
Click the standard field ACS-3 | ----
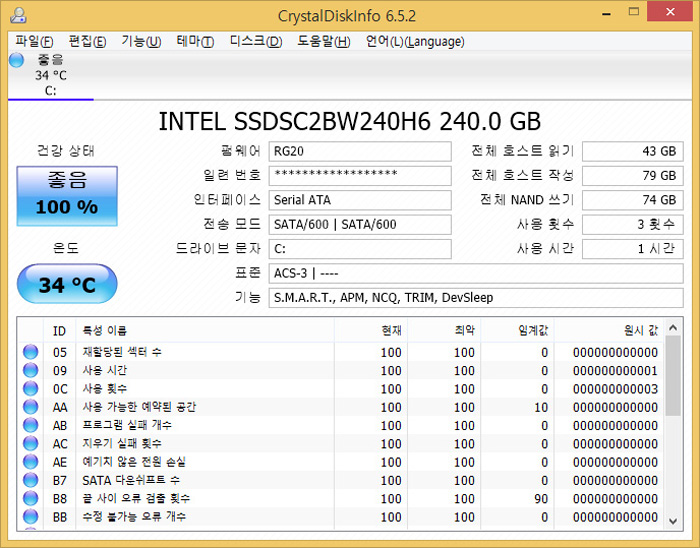point(476,273)
